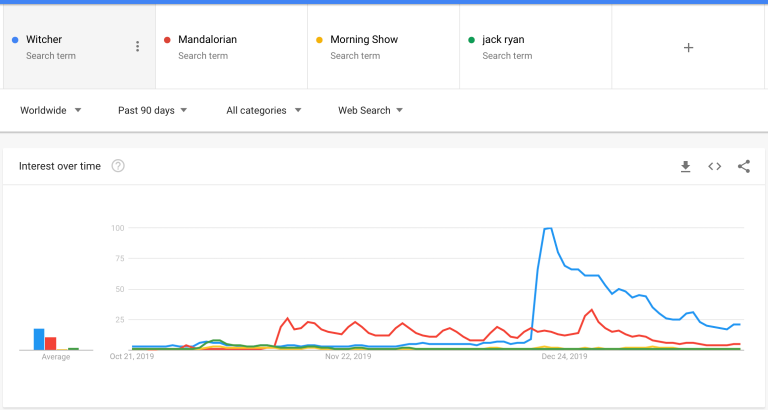Click the Witcher peak on the chart
Screen dimensions: 768x410
click(x=548, y=229)
